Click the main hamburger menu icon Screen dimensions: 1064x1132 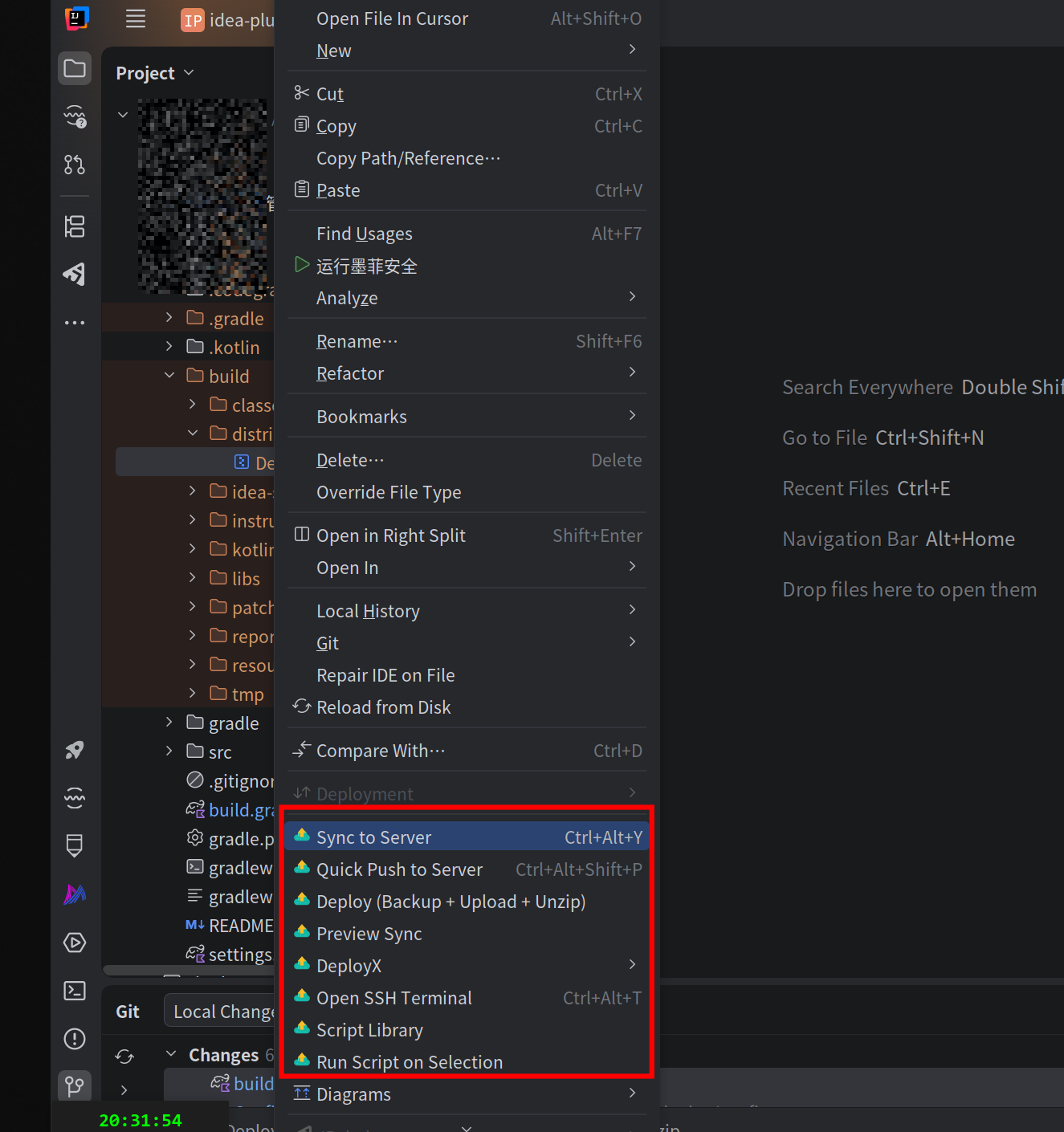[136, 19]
